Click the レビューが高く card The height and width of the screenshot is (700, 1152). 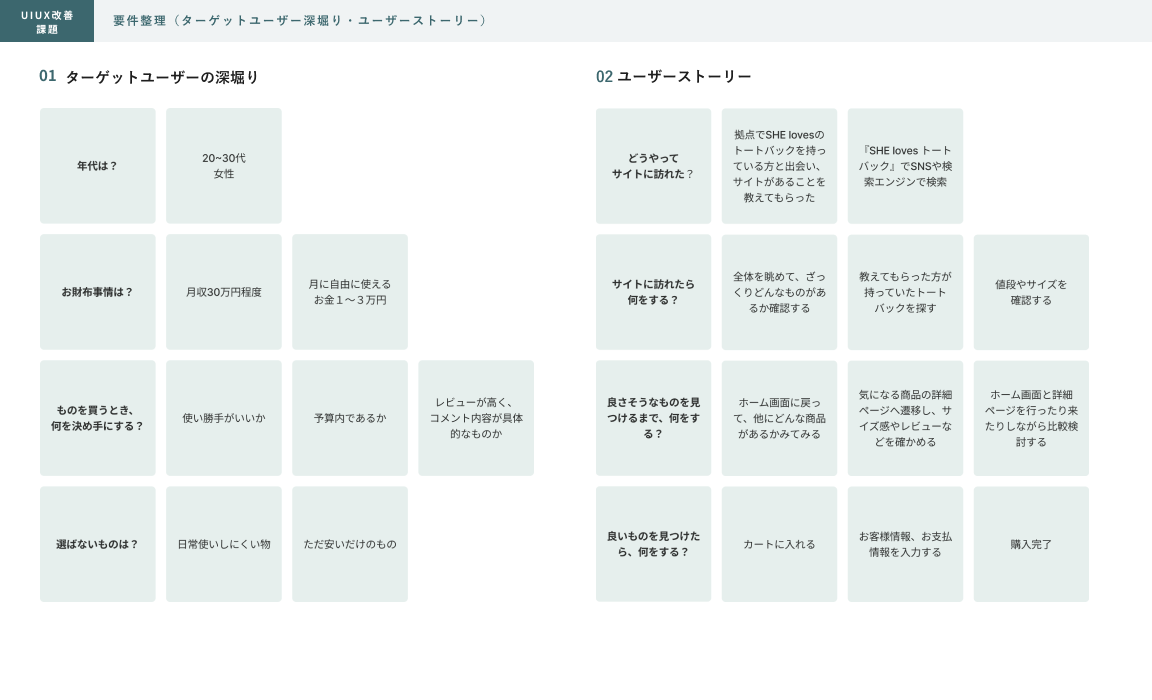pyautogui.click(x=476, y=418)
